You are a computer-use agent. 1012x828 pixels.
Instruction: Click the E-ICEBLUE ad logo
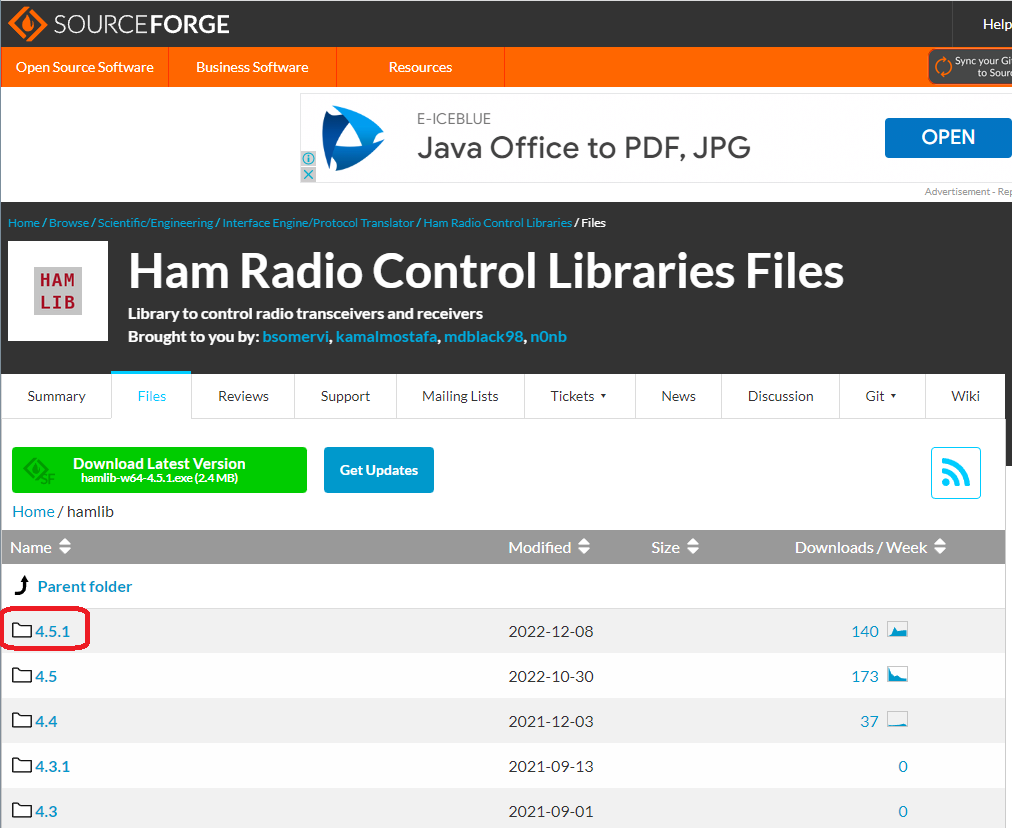353,138
